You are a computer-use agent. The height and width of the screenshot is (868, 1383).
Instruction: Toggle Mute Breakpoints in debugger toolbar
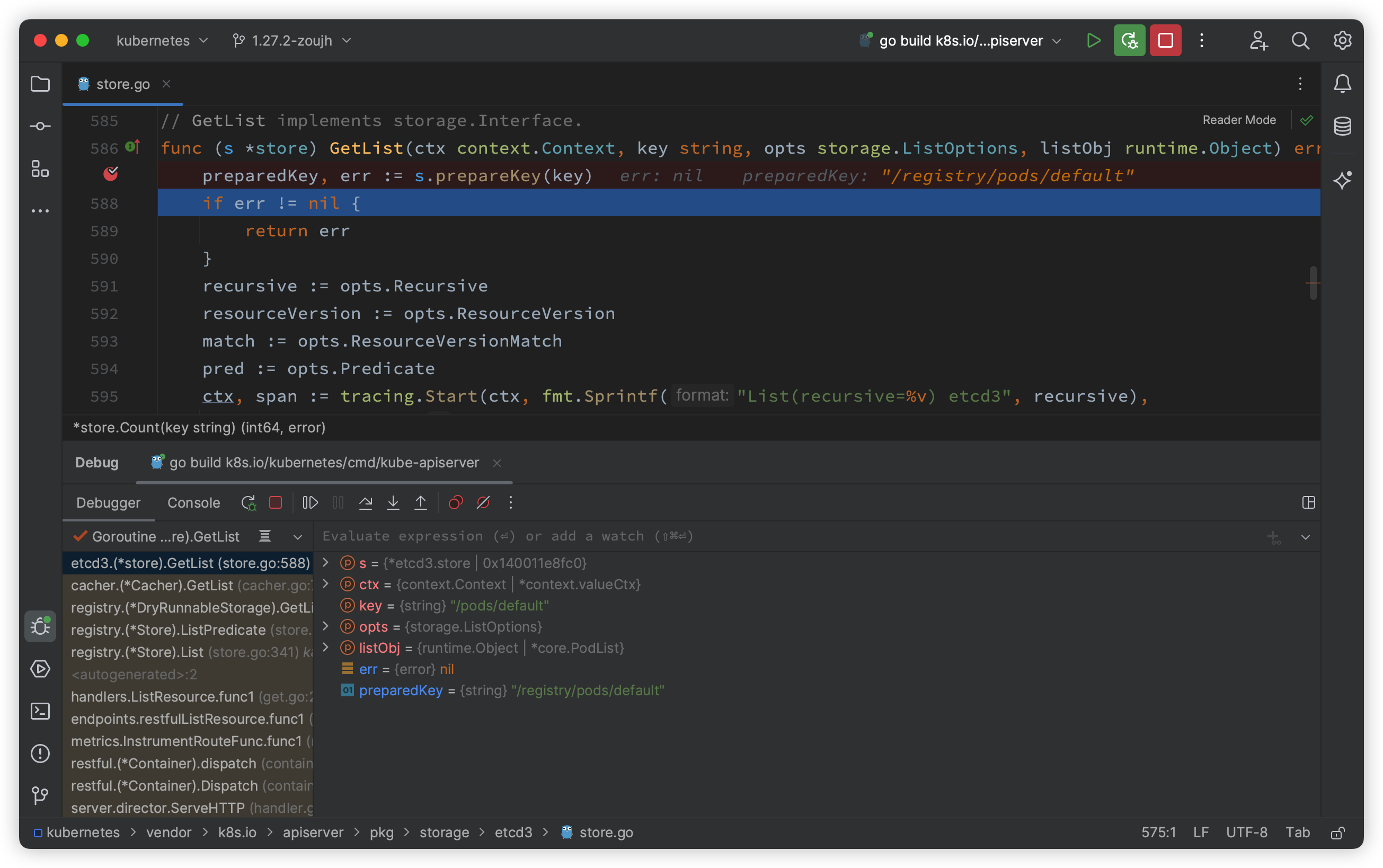pyautogui.click(x=483, y=503)
